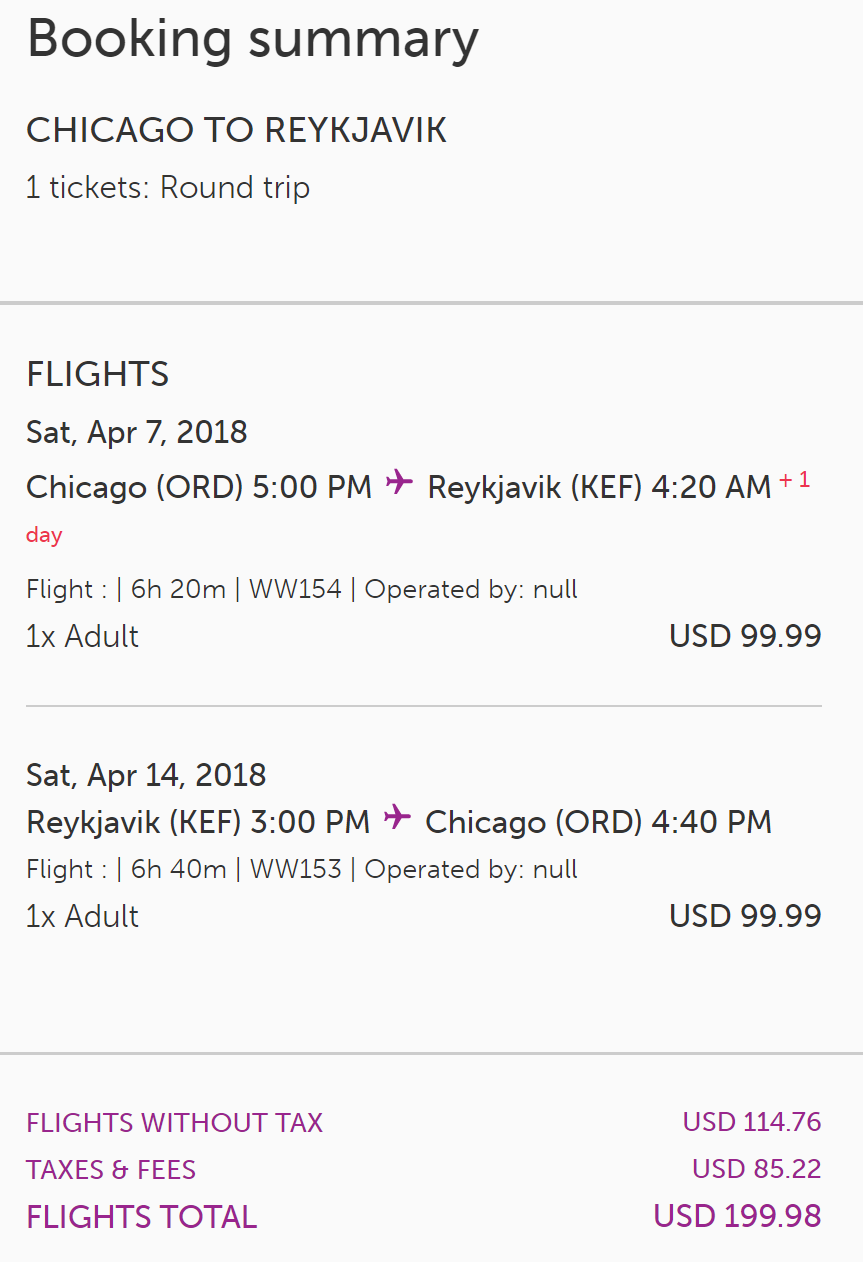The image size is (863, 1262).
Task: Select the CHICAGO TO REYKJAVIK route title
Action: (236, 131)
